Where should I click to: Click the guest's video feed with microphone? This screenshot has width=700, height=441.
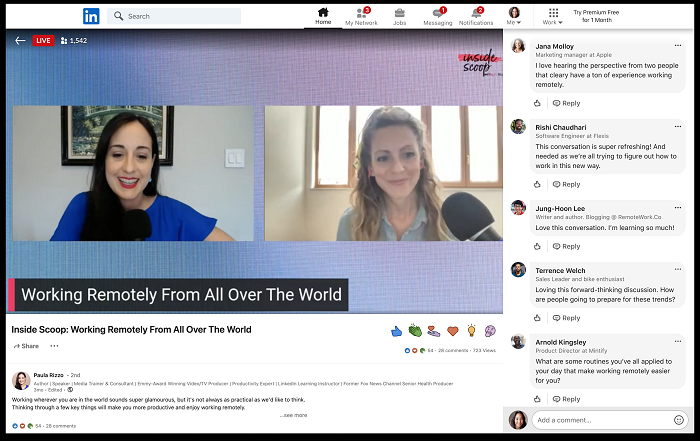tap(383, 174)
